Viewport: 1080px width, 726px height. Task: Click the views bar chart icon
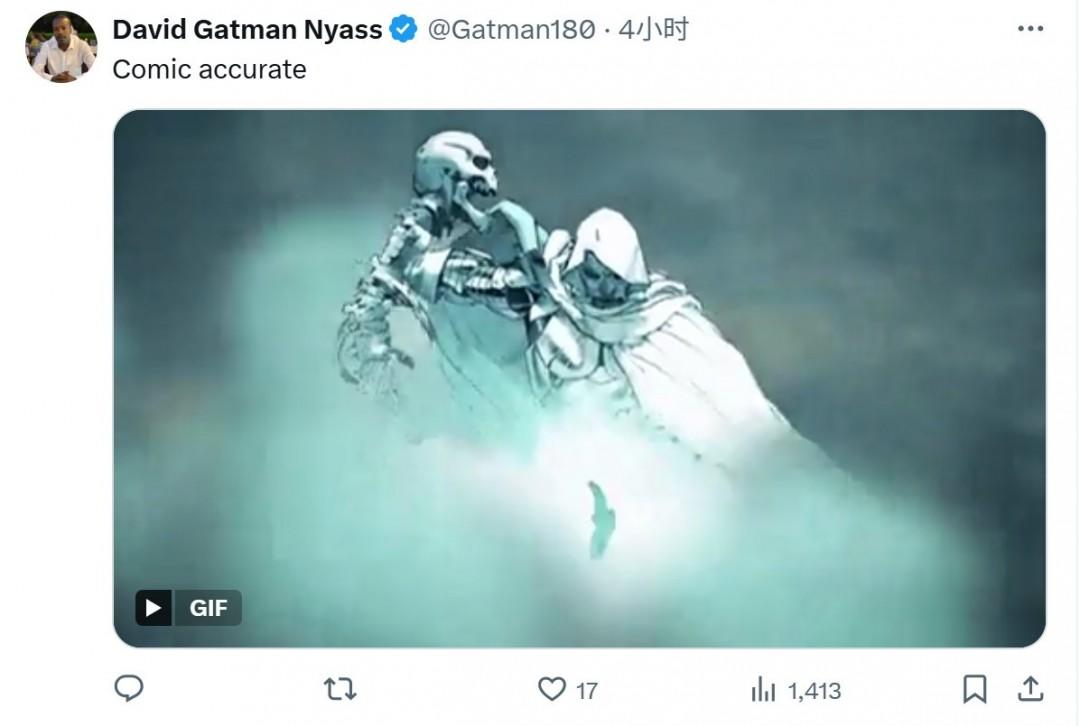763,689
